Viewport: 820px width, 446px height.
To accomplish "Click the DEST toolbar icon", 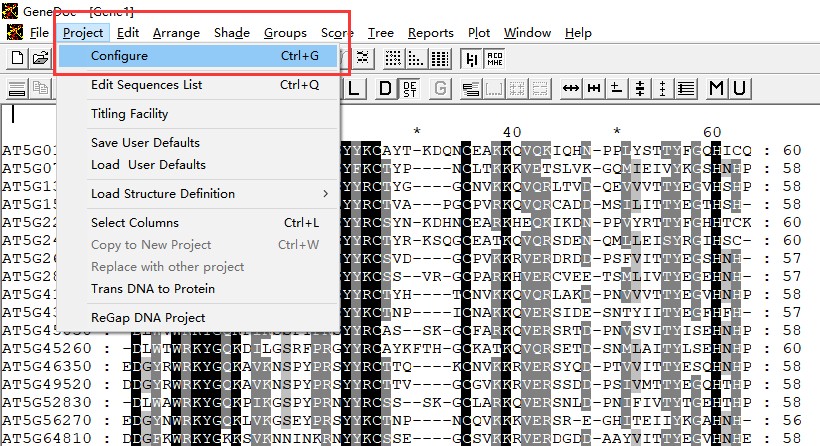I will click(x=410, y=89).
